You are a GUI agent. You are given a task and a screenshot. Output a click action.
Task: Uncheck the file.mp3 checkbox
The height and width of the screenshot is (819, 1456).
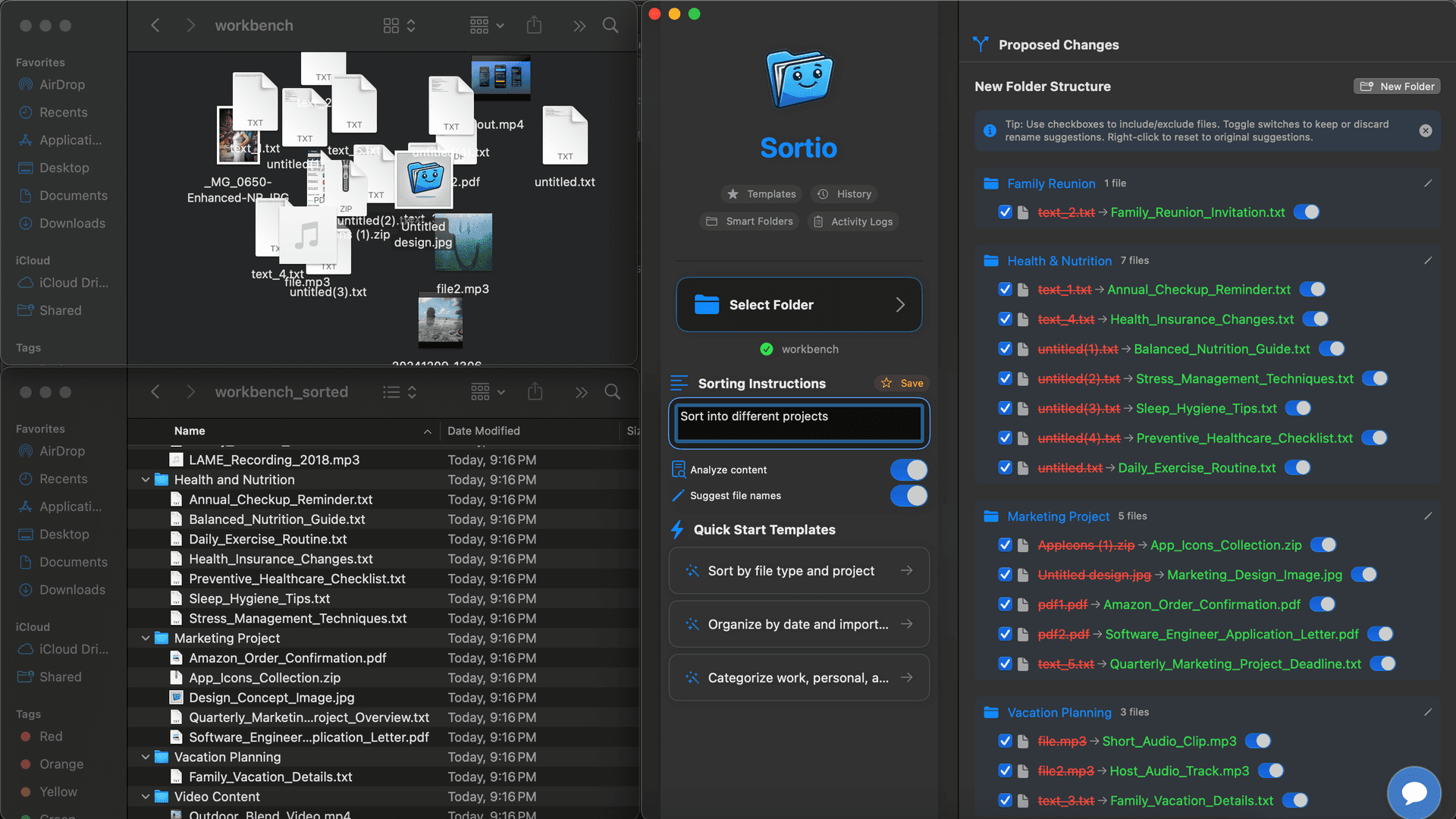[x=1006, y=741]
